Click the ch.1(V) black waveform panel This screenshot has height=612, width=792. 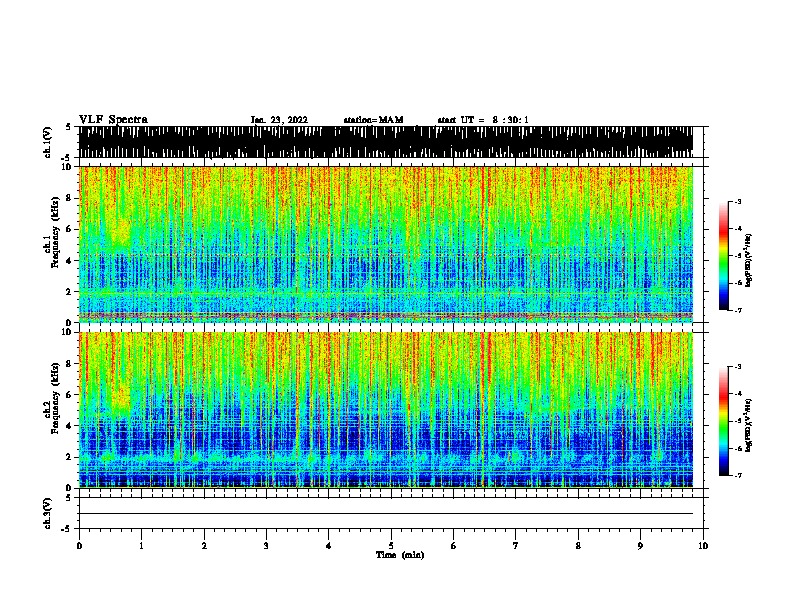click(x=386, y=142)
